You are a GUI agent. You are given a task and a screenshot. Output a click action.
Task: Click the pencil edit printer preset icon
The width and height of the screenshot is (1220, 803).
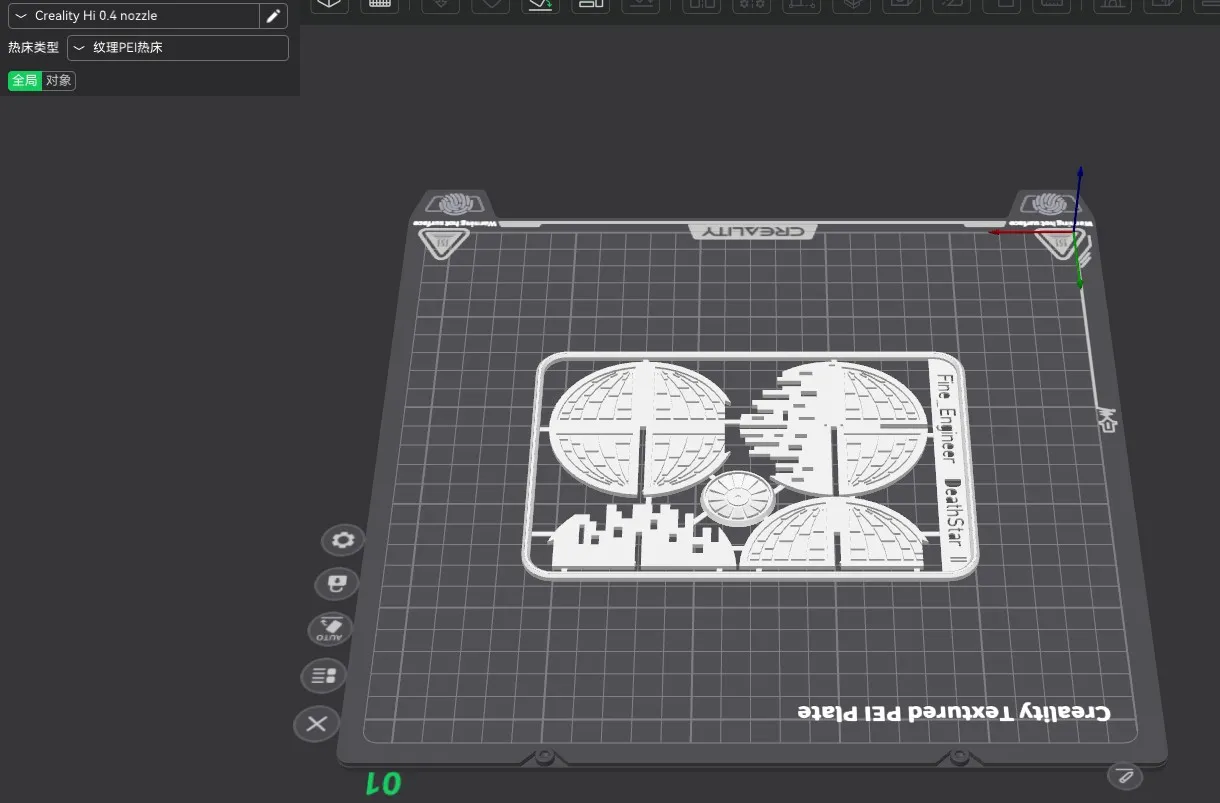coord(273,16)
